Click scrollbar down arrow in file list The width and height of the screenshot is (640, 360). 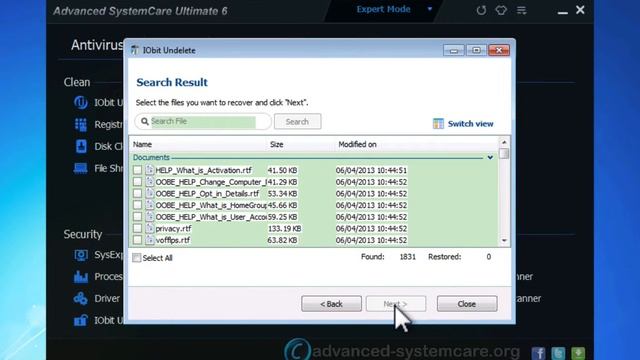click(x=504, y=241)
